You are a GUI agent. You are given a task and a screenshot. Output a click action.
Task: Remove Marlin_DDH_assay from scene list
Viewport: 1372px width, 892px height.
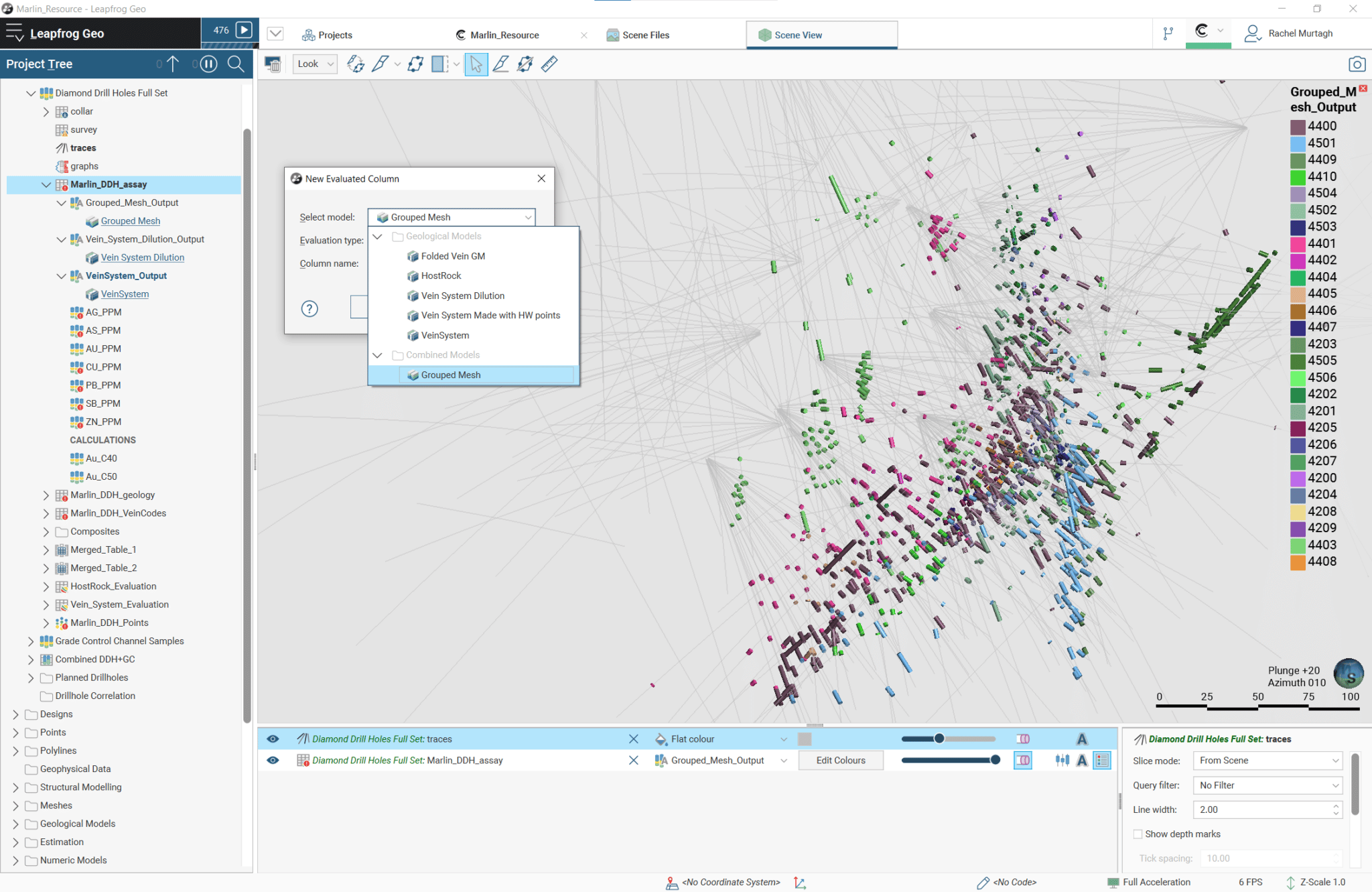[633, 761]
